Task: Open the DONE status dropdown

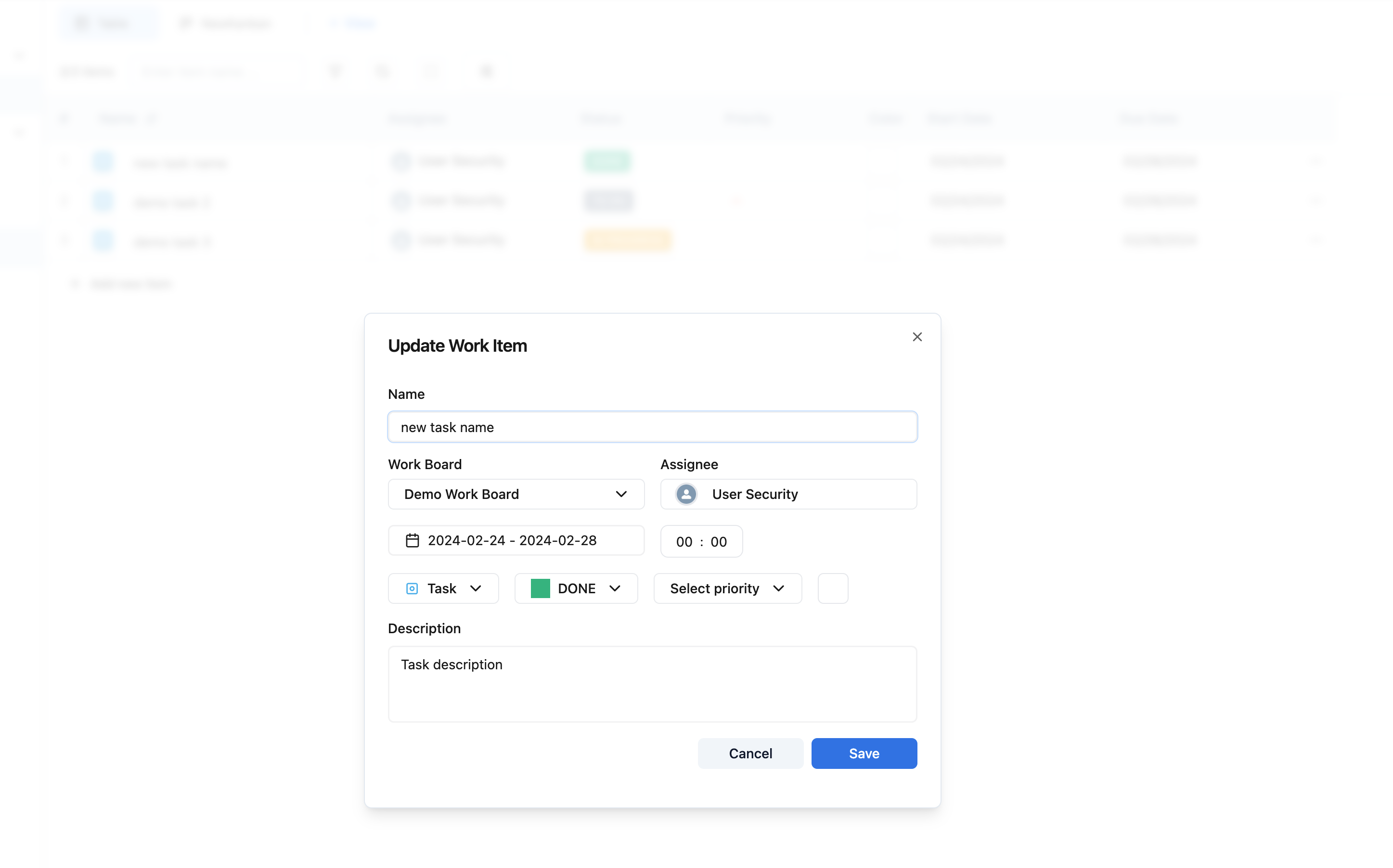Action: click(x=576, y=588)
